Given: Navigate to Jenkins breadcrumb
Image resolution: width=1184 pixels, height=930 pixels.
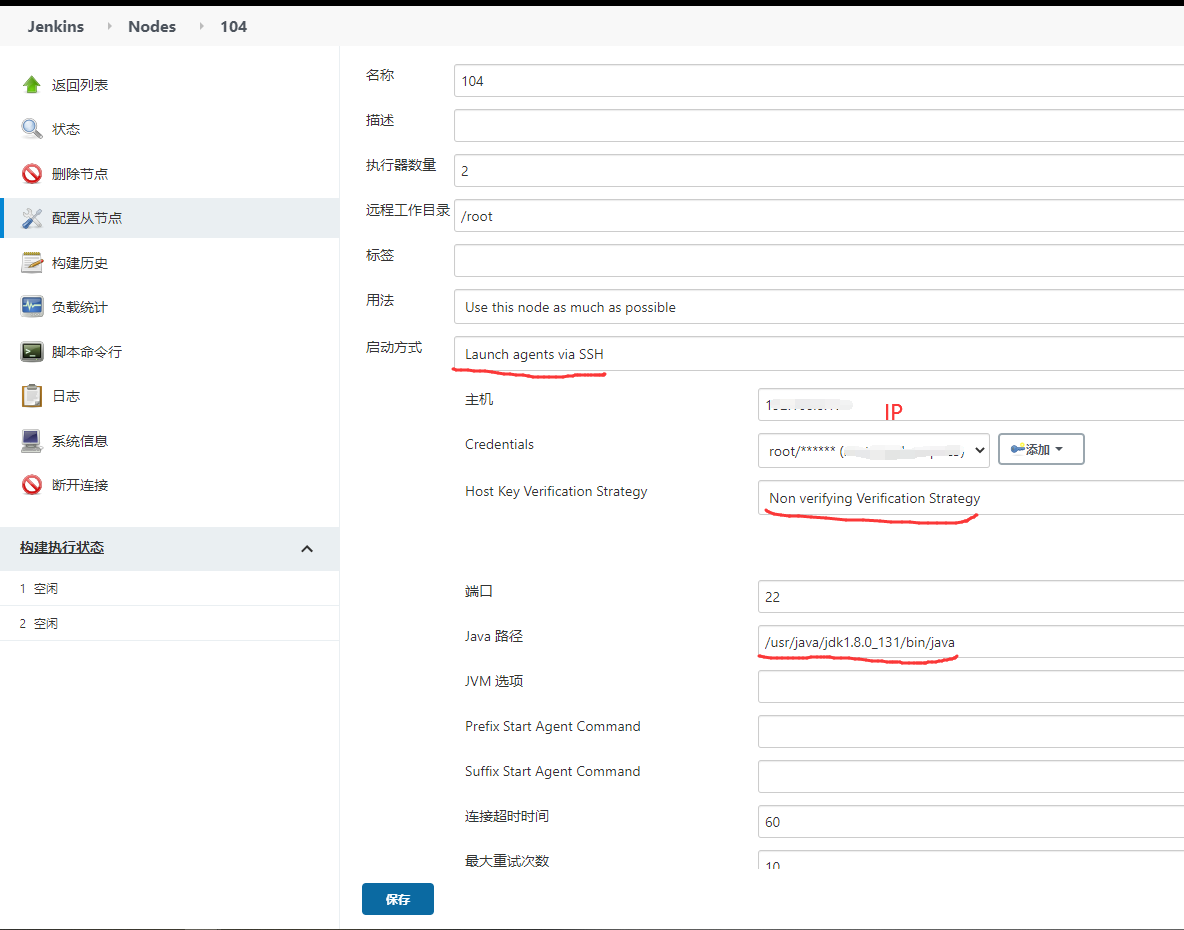Looking at the screenshot, I should (x=56, y=26).
